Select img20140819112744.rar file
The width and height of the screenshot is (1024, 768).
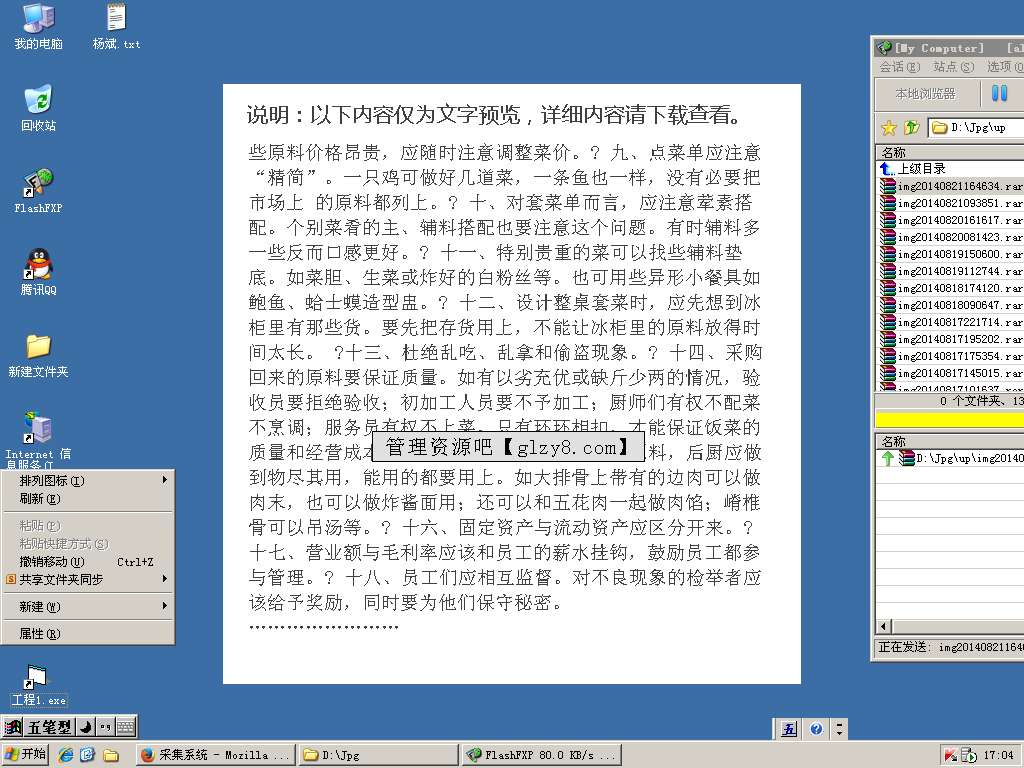950,271
